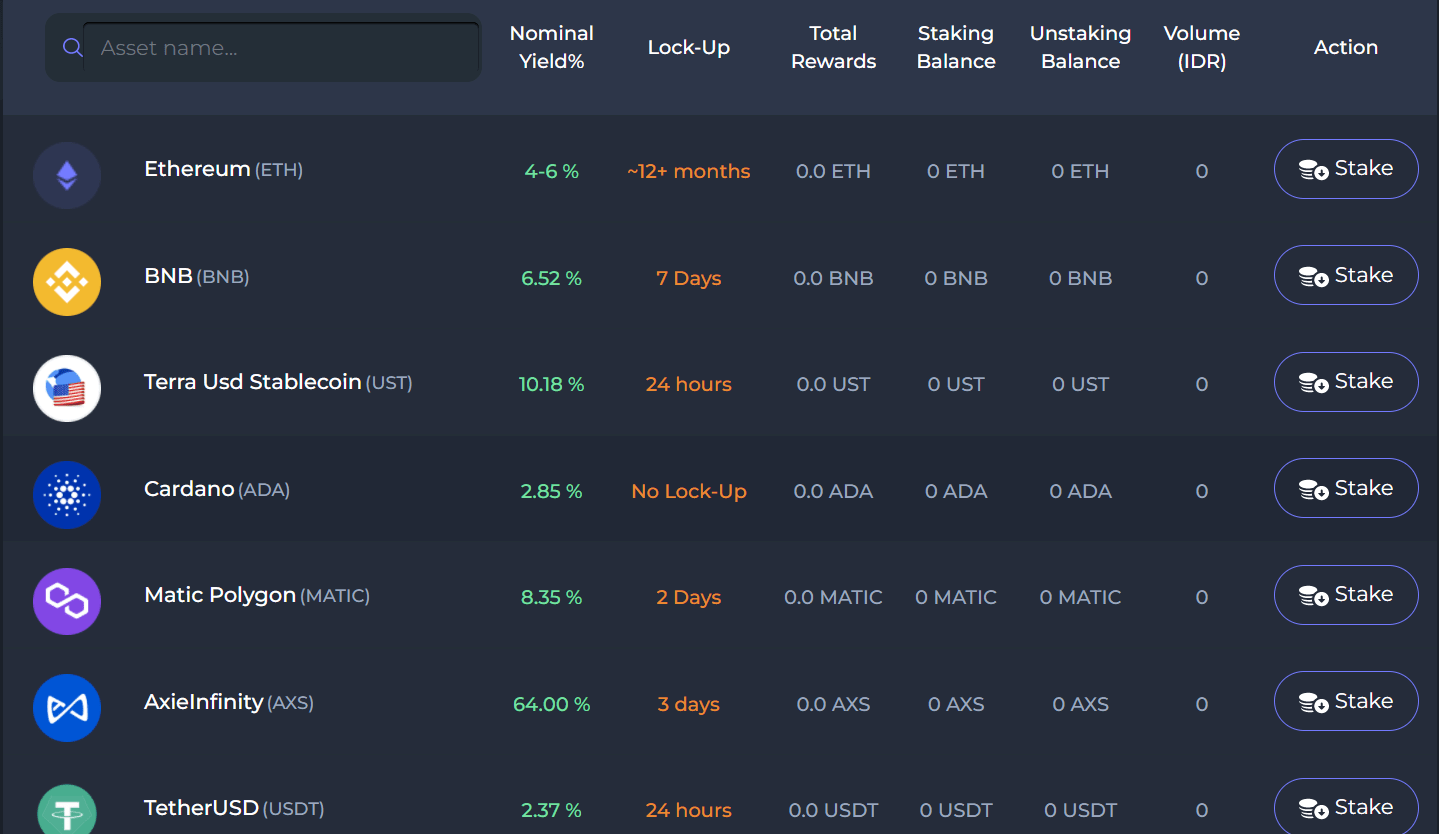Click the Volume (IDR) column header
This screenshot has width=1439, height=834.
[1202, 47]
